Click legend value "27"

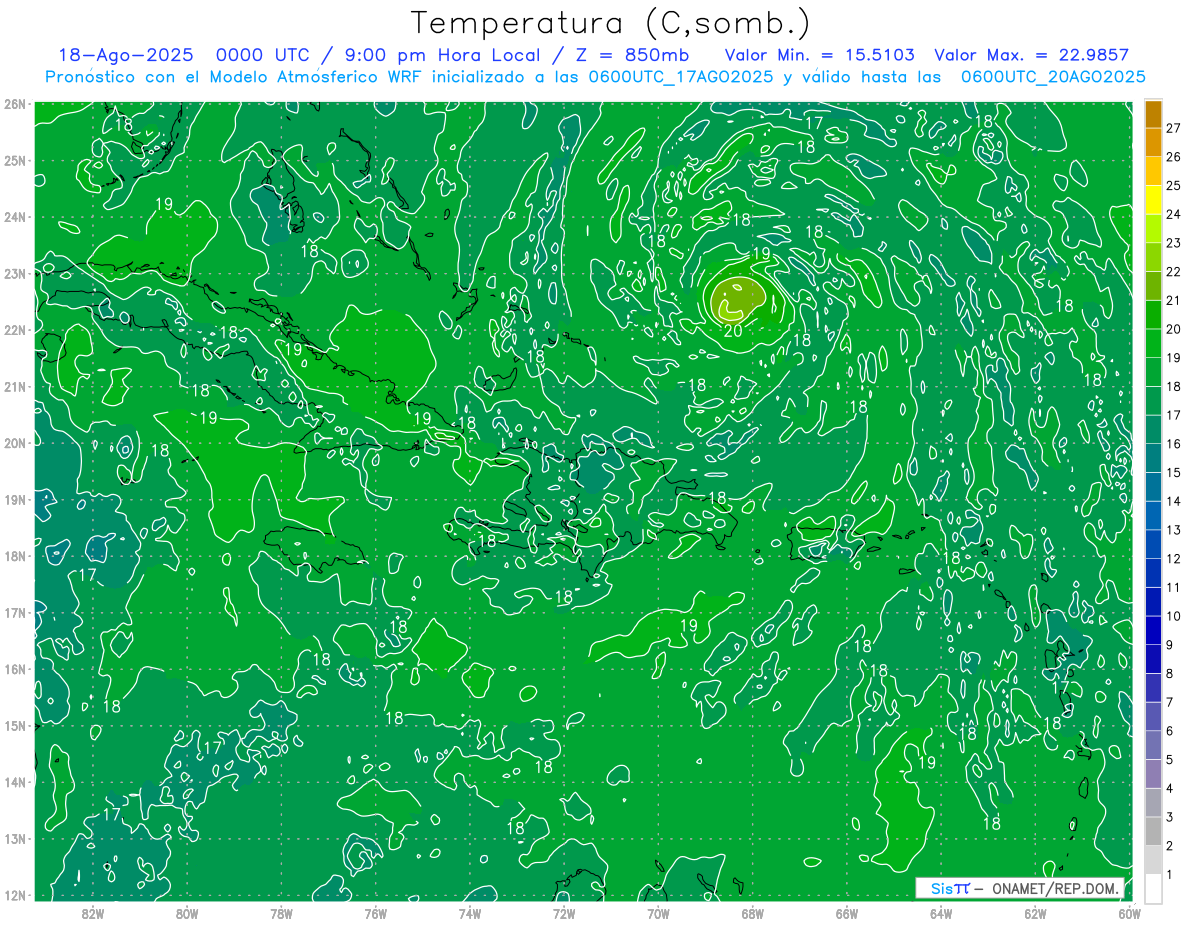pyautogui.click(x=1174, y=128)
